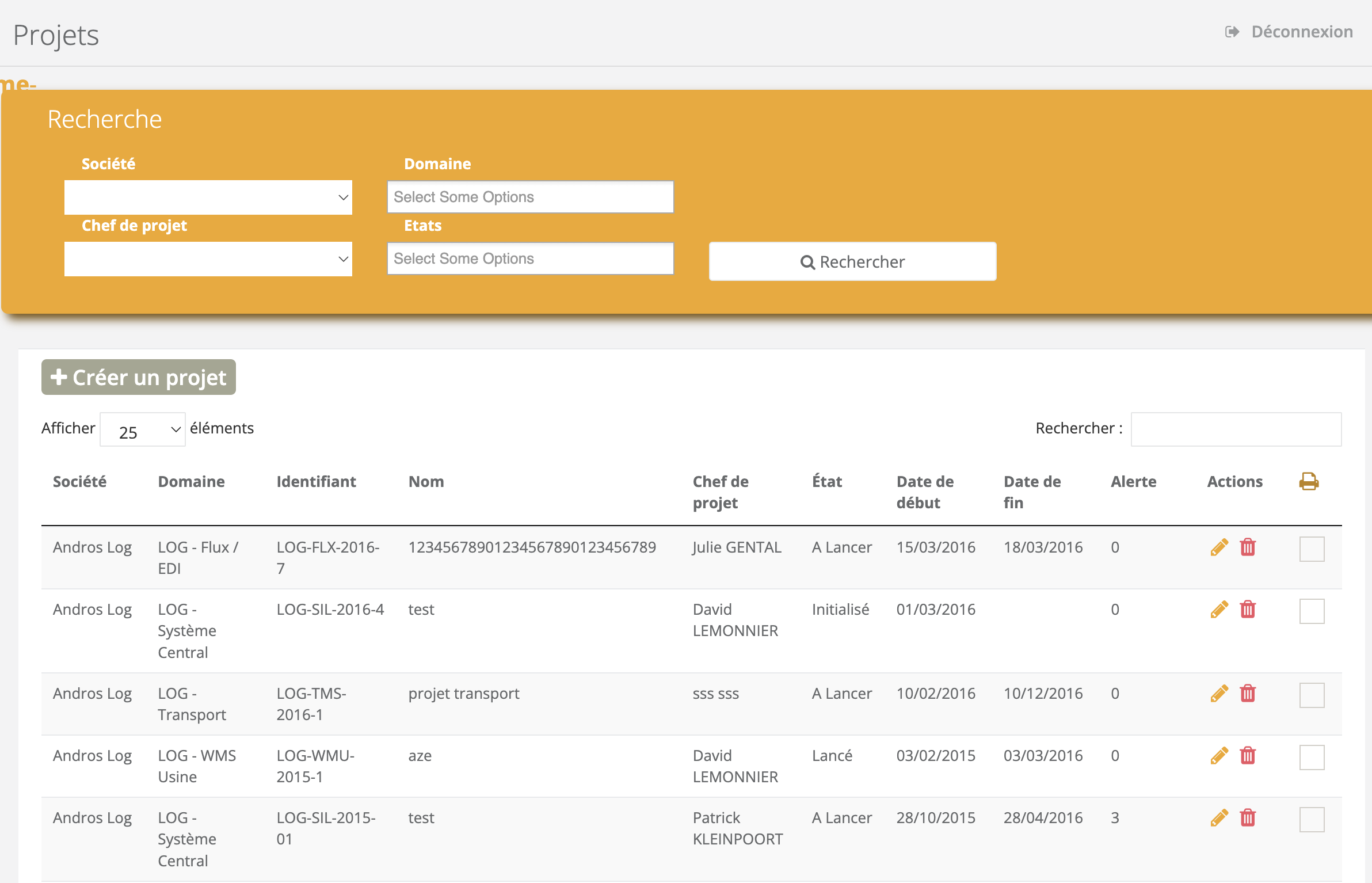Click the Lancé status cell
1372x883 pixels.
point(832,756)
